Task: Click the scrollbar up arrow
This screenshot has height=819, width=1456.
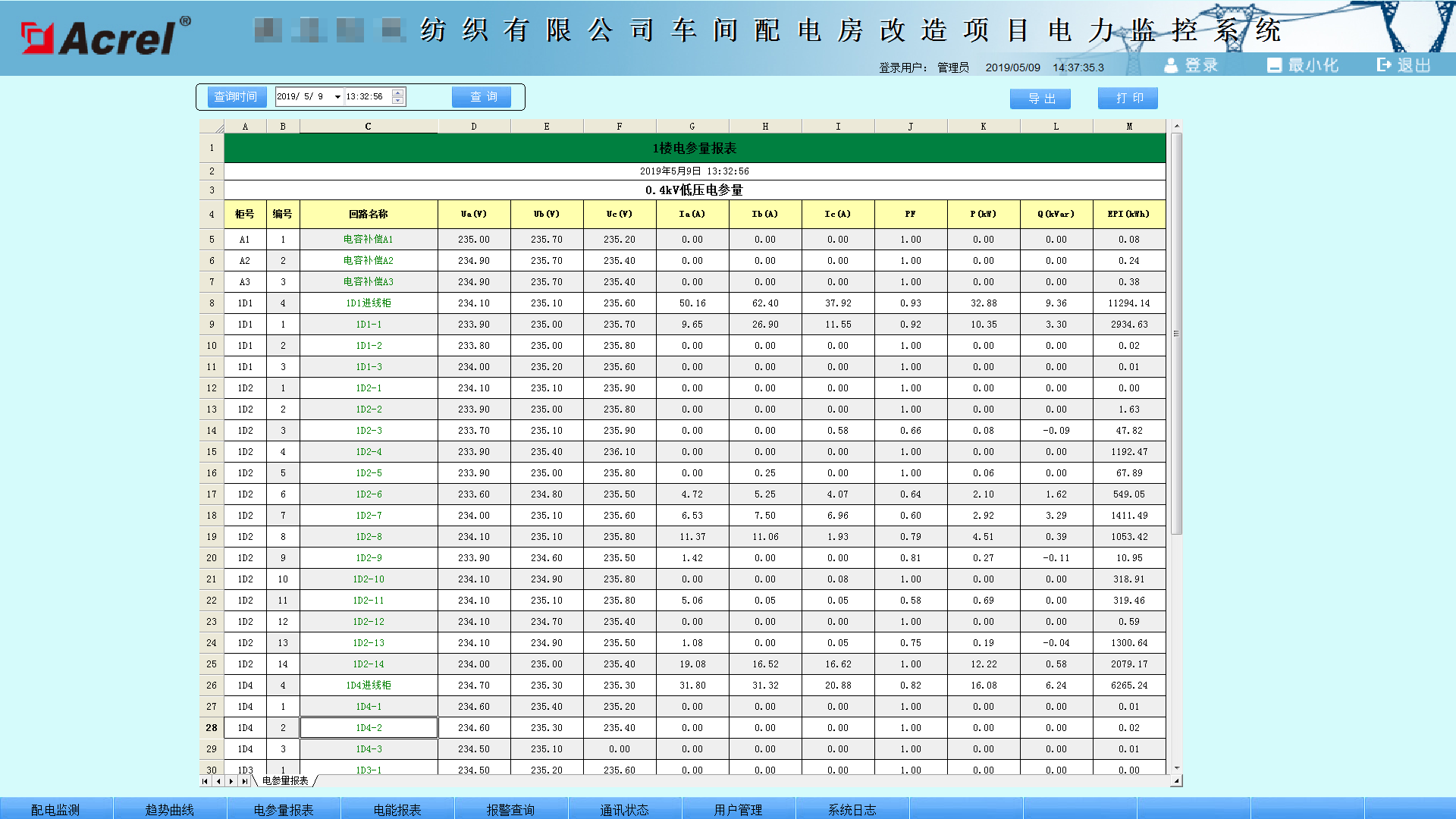Action: coord(1176,127)
